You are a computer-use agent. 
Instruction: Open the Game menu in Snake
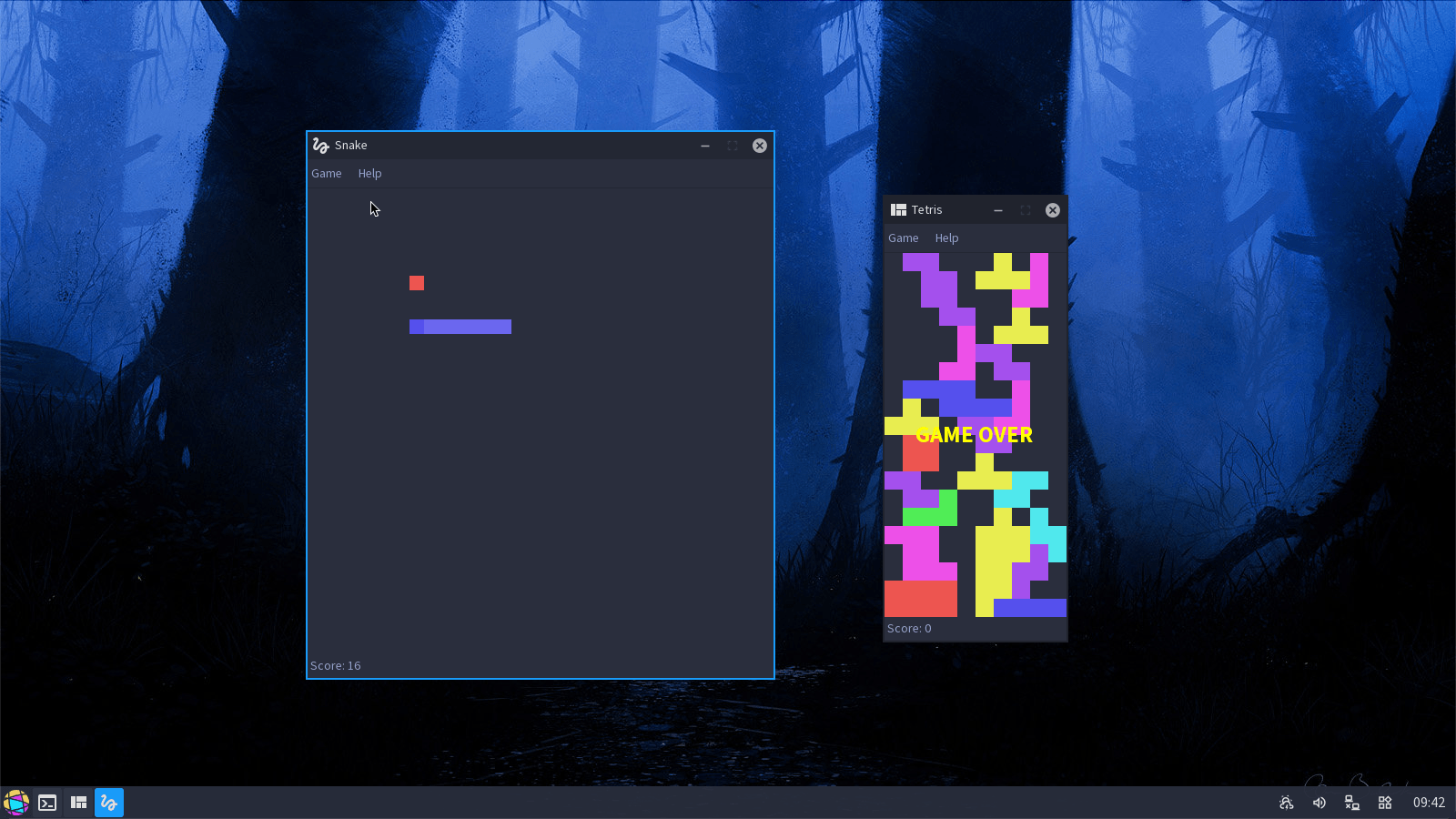point(327,174)
